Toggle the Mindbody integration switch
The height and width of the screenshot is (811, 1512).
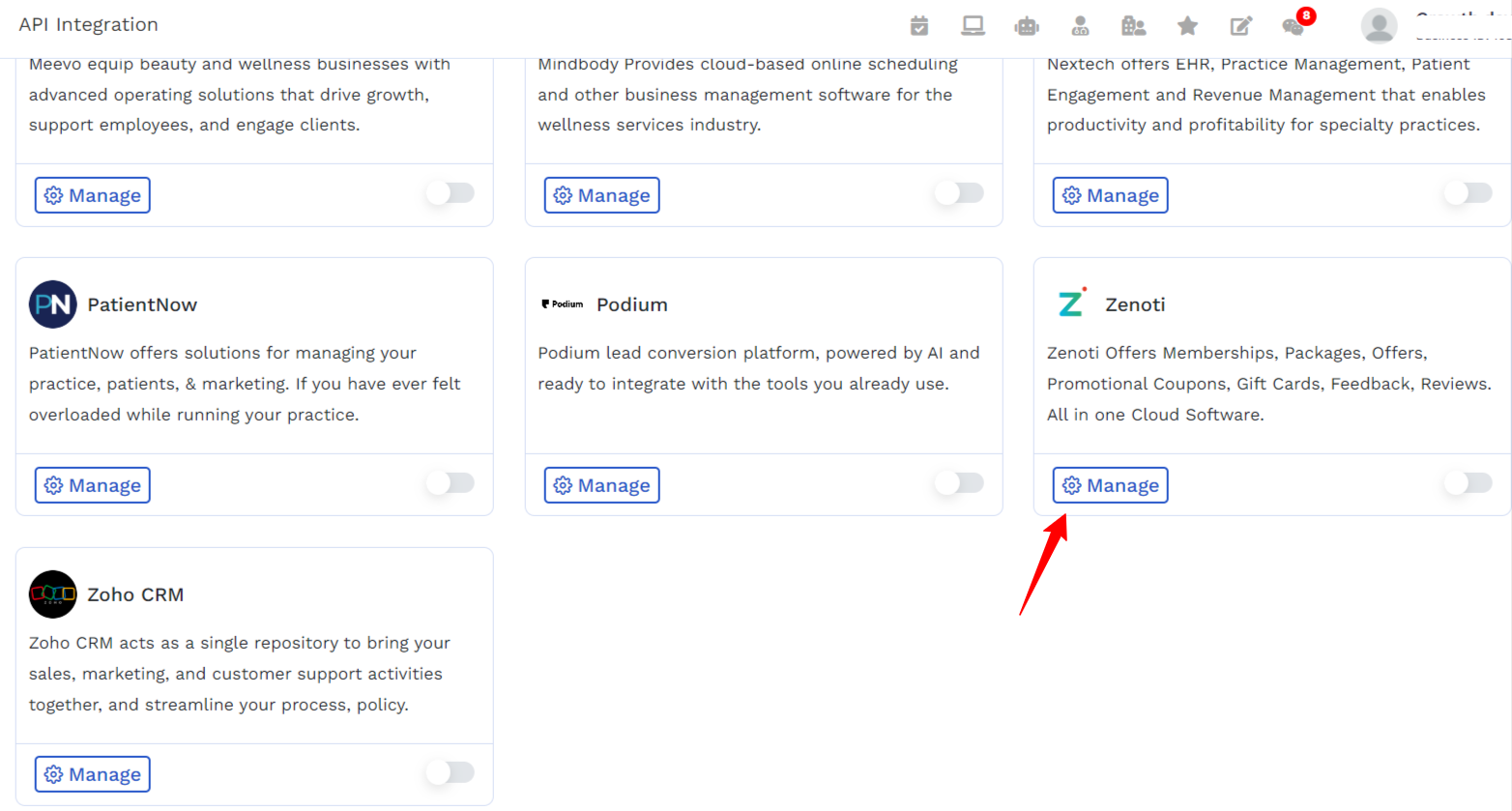959,192
